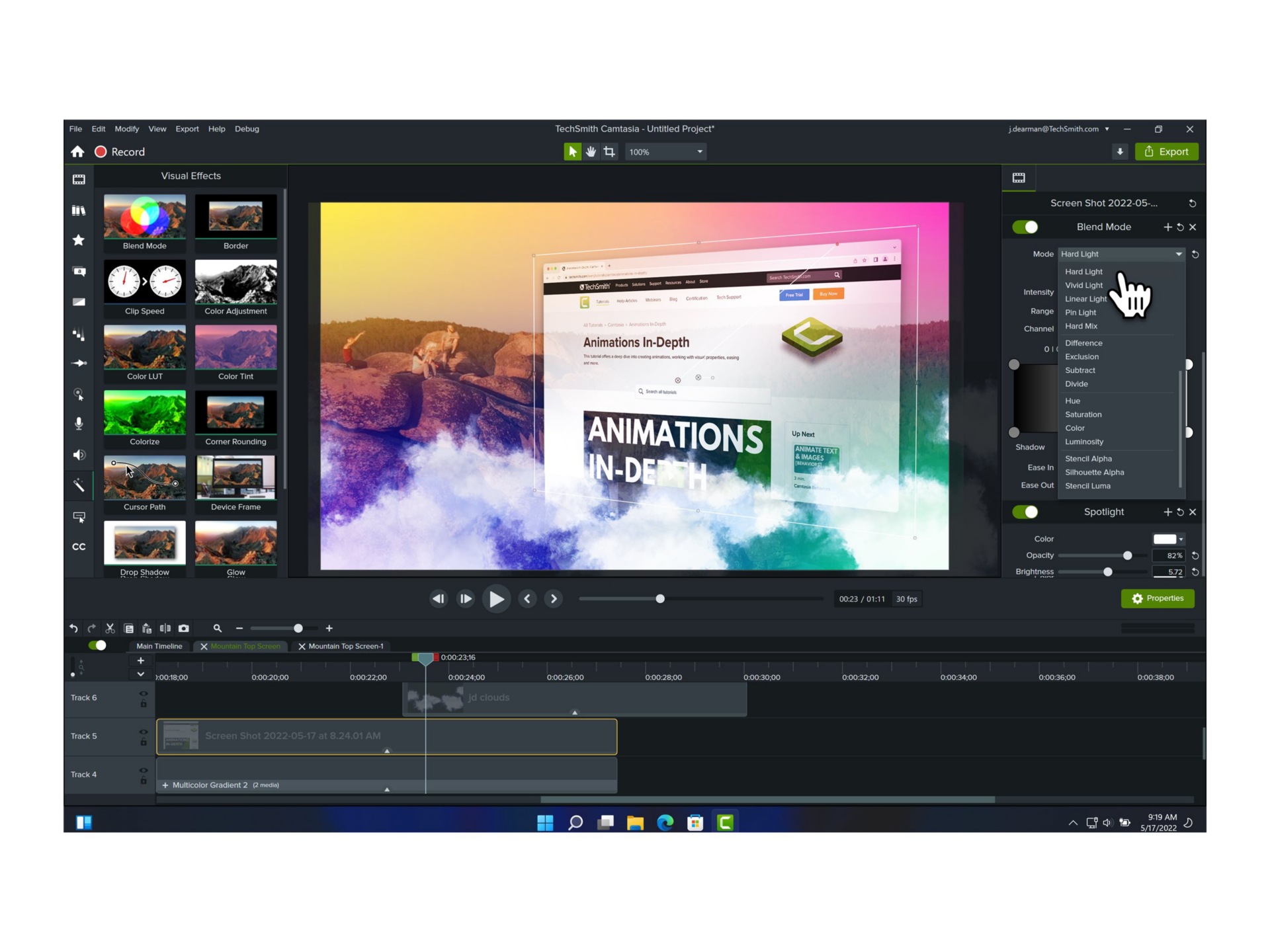Hide Track 5 with its eye toggle
Image resolution: width=1270 pixels, height=952 pixels.
143,731
